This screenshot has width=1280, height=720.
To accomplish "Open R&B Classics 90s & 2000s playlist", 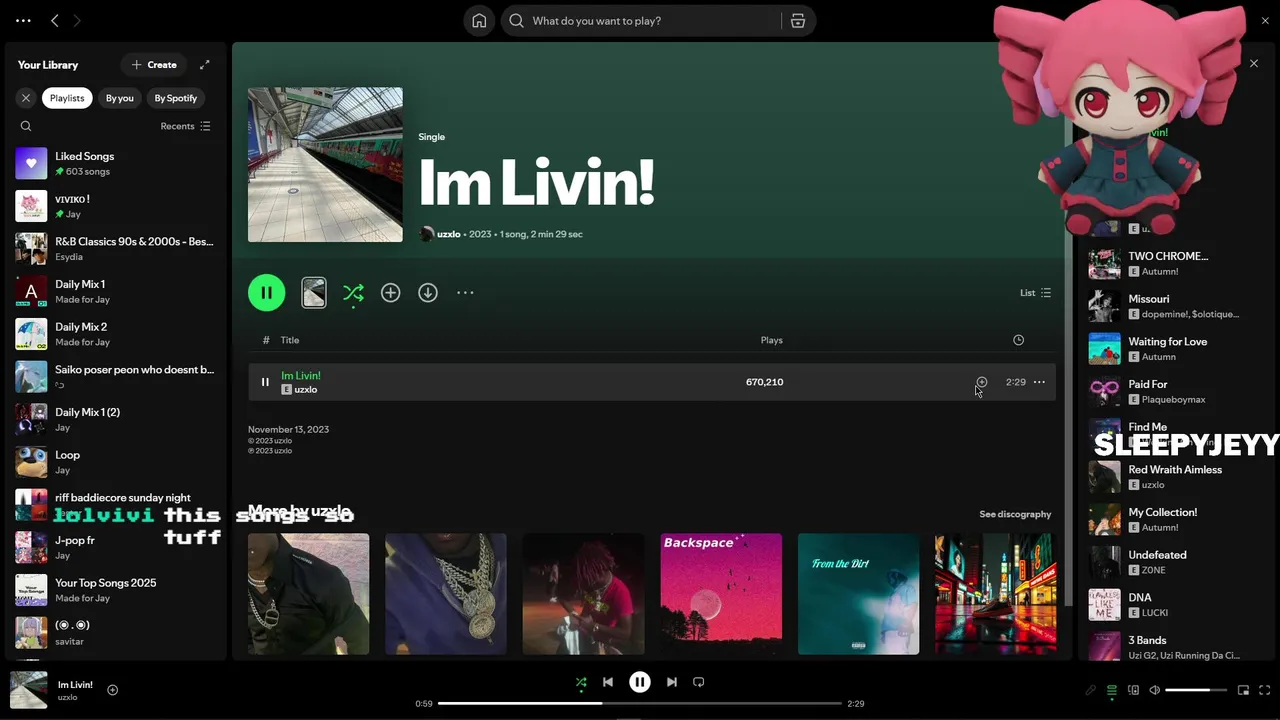I will point(117,248).
